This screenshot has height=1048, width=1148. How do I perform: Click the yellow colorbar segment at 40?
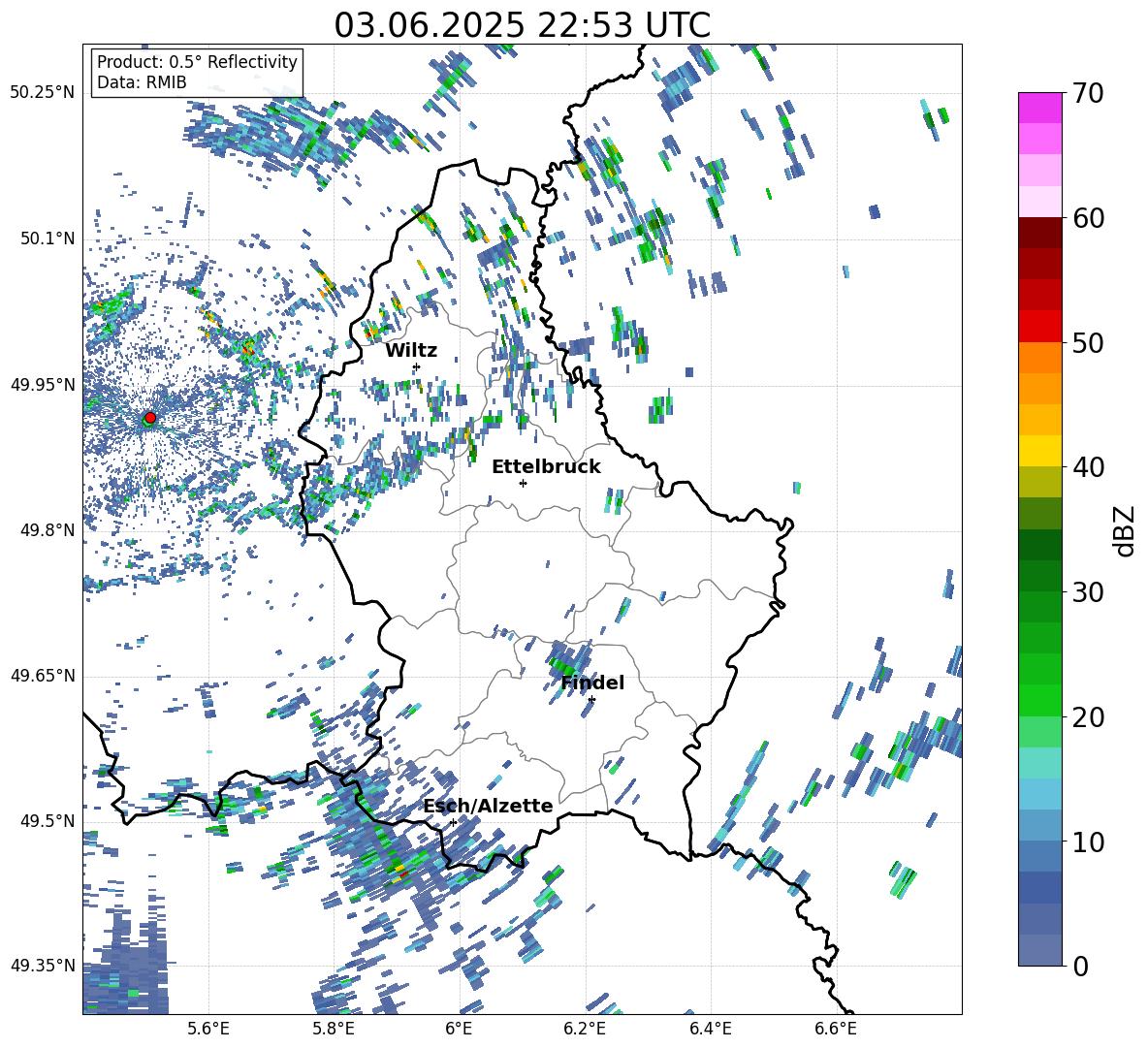1039,452
